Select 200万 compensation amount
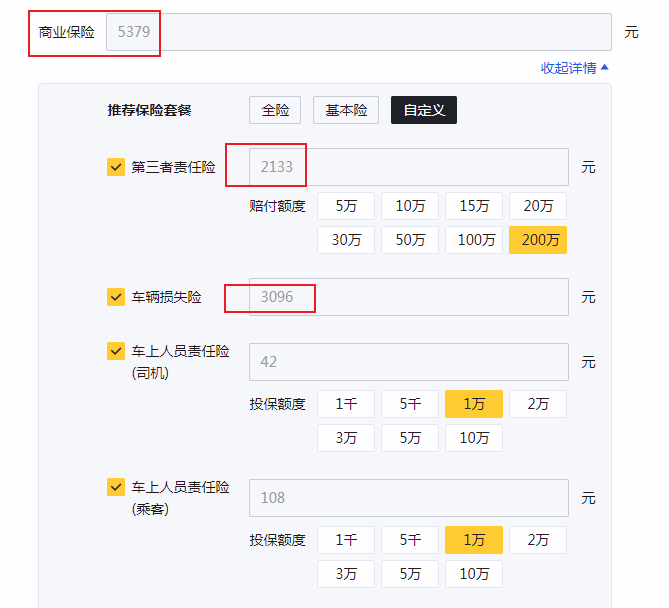The width and height of the screenshot is (669, 608). 538,240
